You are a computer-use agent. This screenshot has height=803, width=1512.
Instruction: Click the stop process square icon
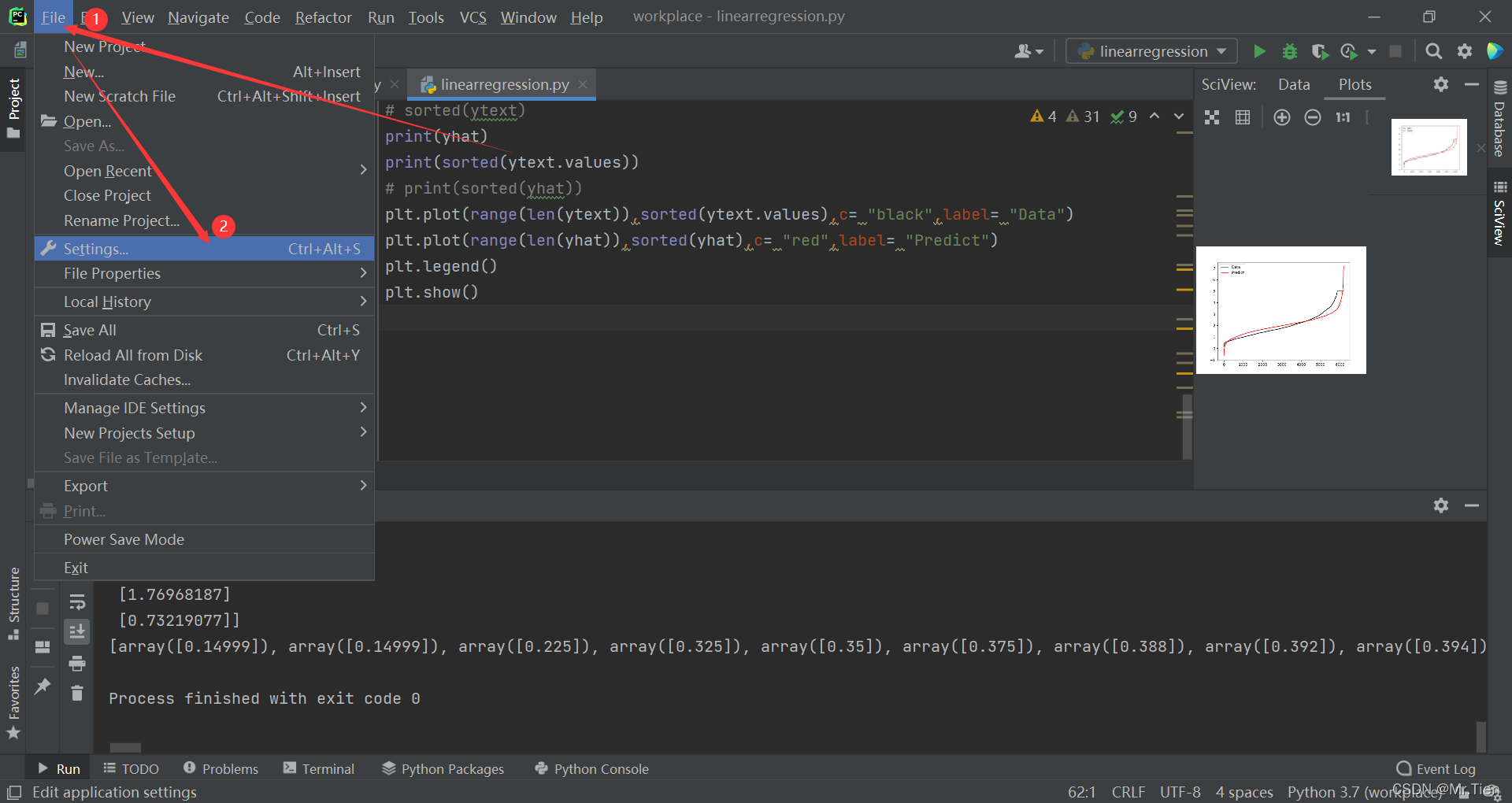(x=1395, y=51)
